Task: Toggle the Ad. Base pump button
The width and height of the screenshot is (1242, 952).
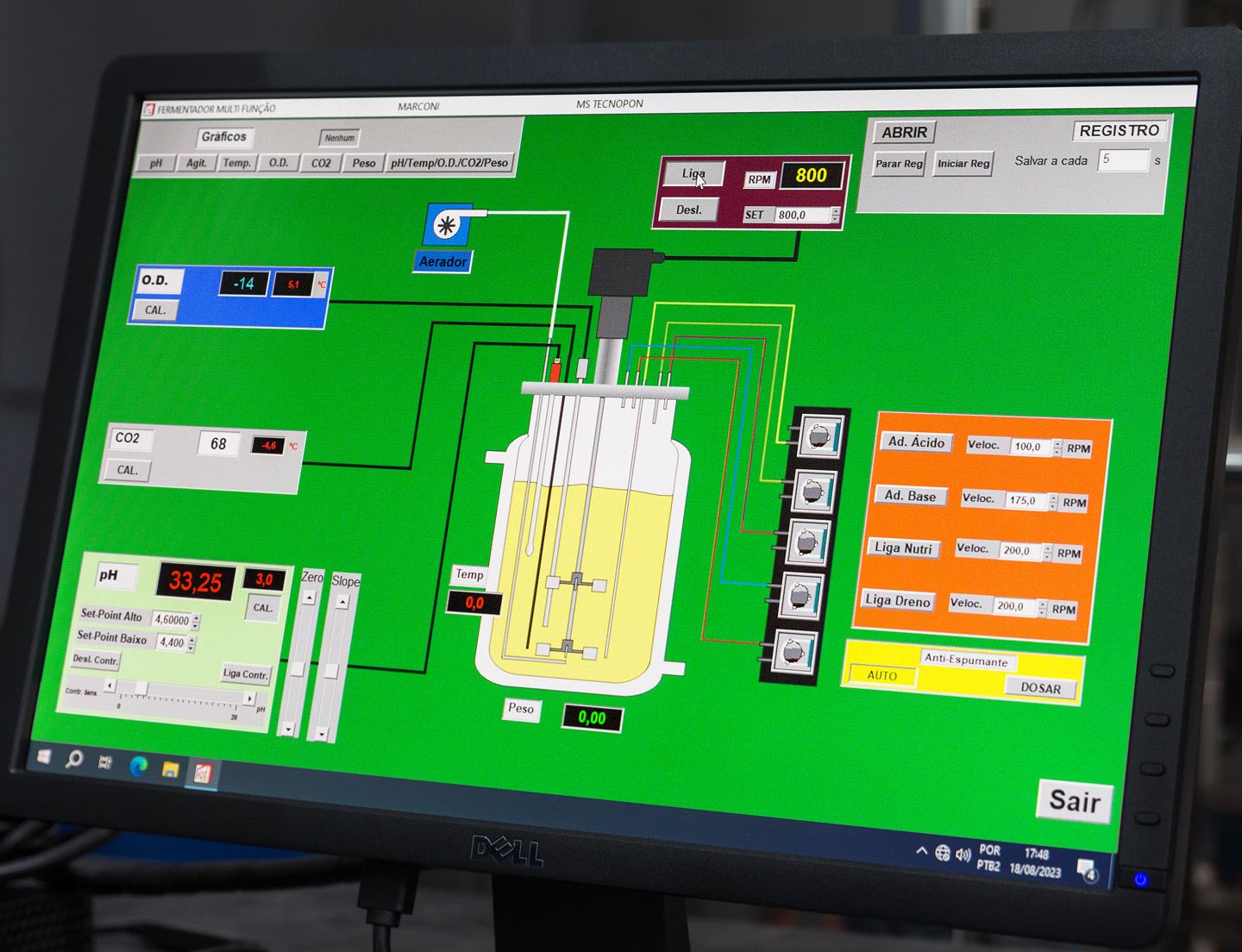Action: 910,496
